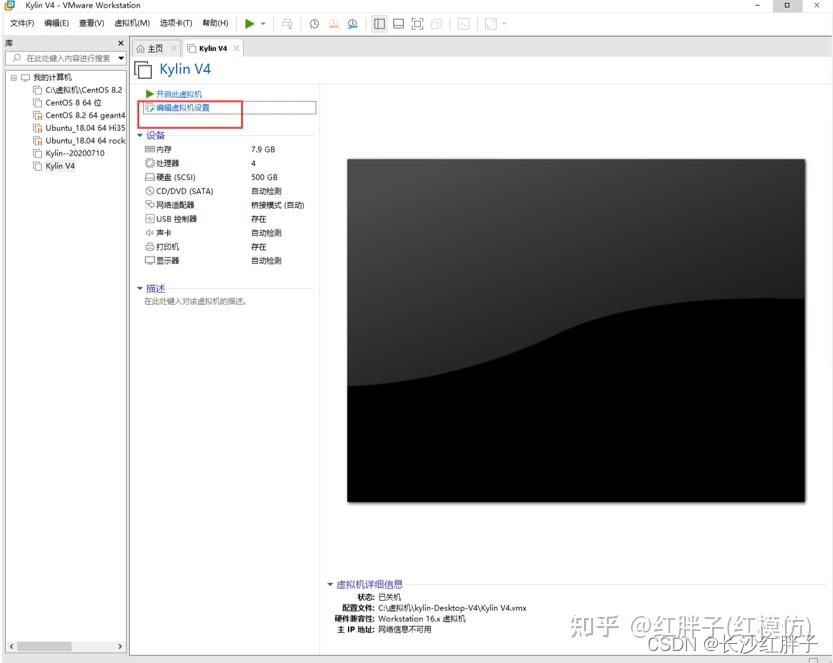Enter full screen mode icon
The image size is (833, 663).
point(418,23)
